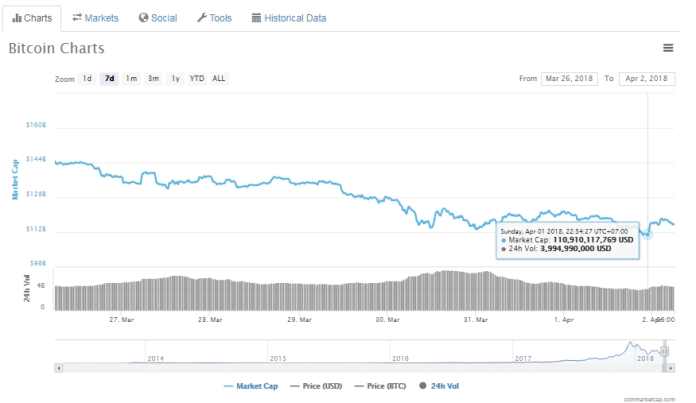696x403 pixels.
Task: Select YTD zoom range
Action: [x=197, y=79]
